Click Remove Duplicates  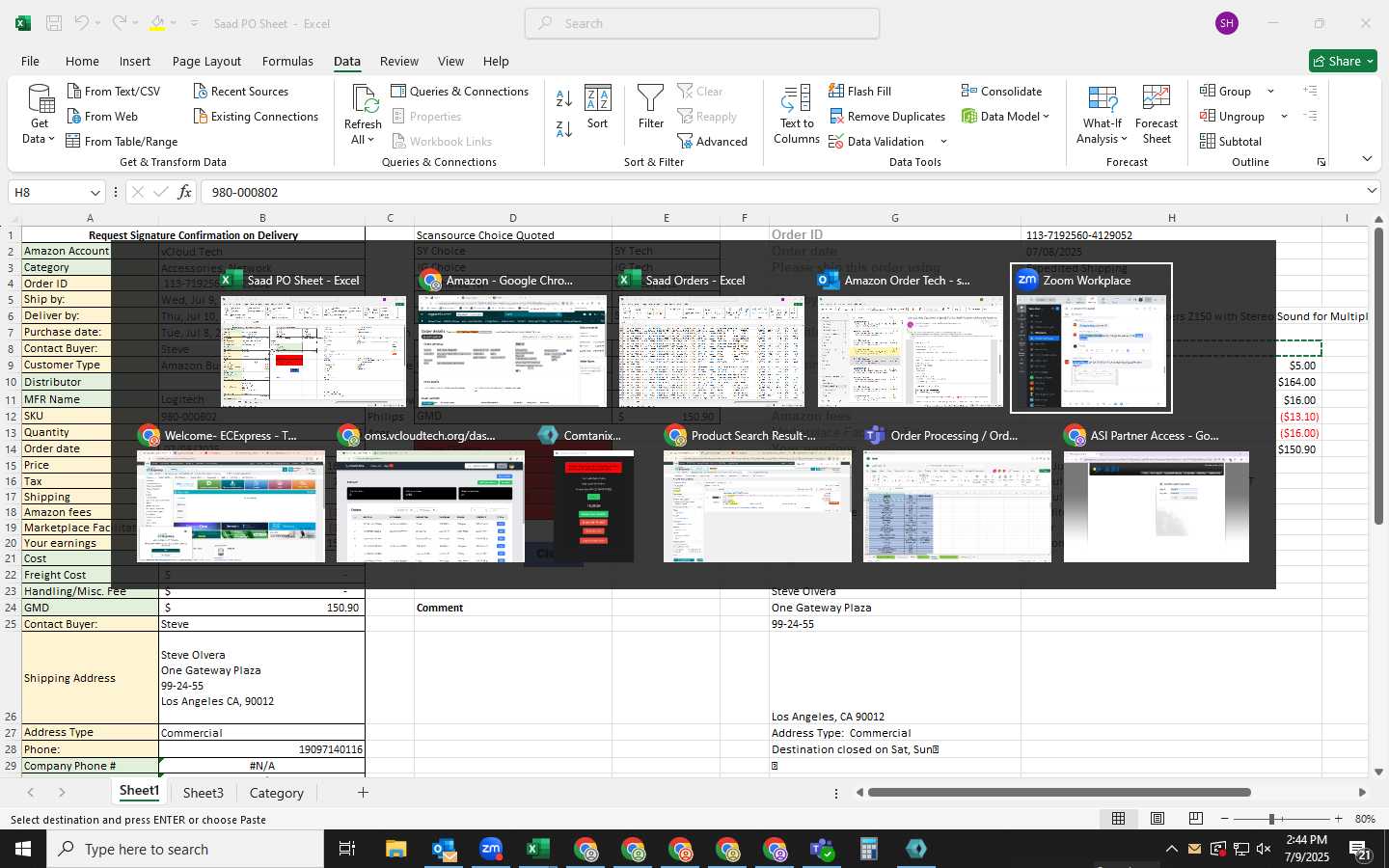(x=886, y=116)
